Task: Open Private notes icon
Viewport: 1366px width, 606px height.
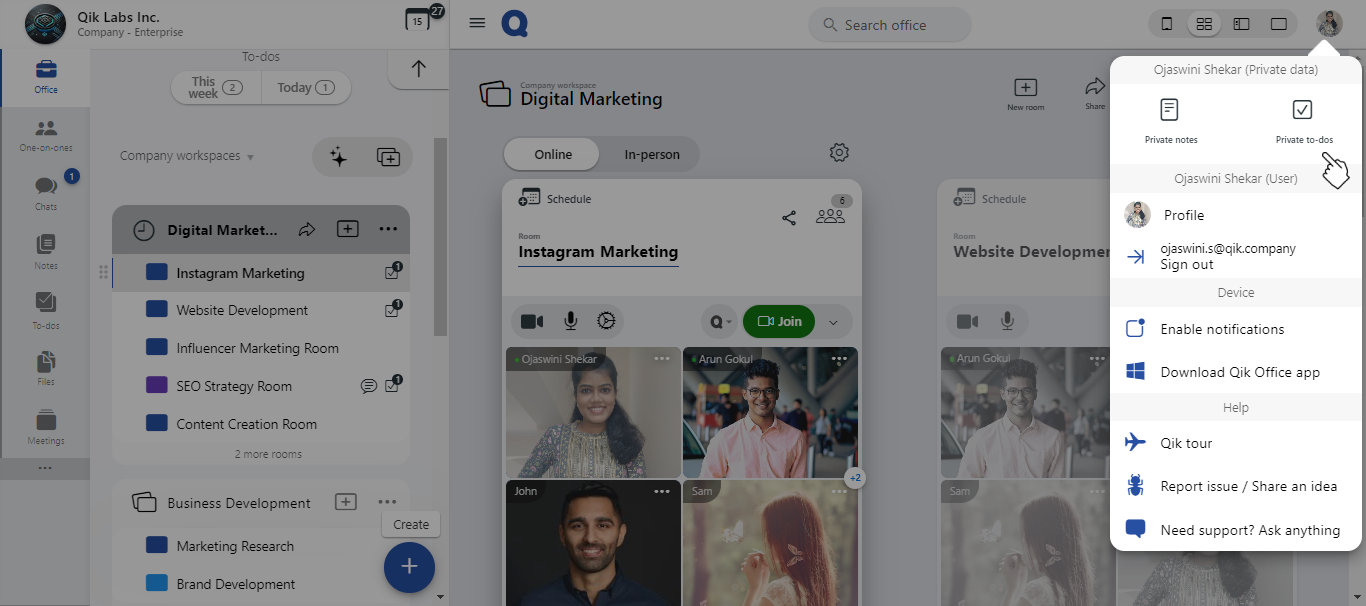Action: point(1170,110)
